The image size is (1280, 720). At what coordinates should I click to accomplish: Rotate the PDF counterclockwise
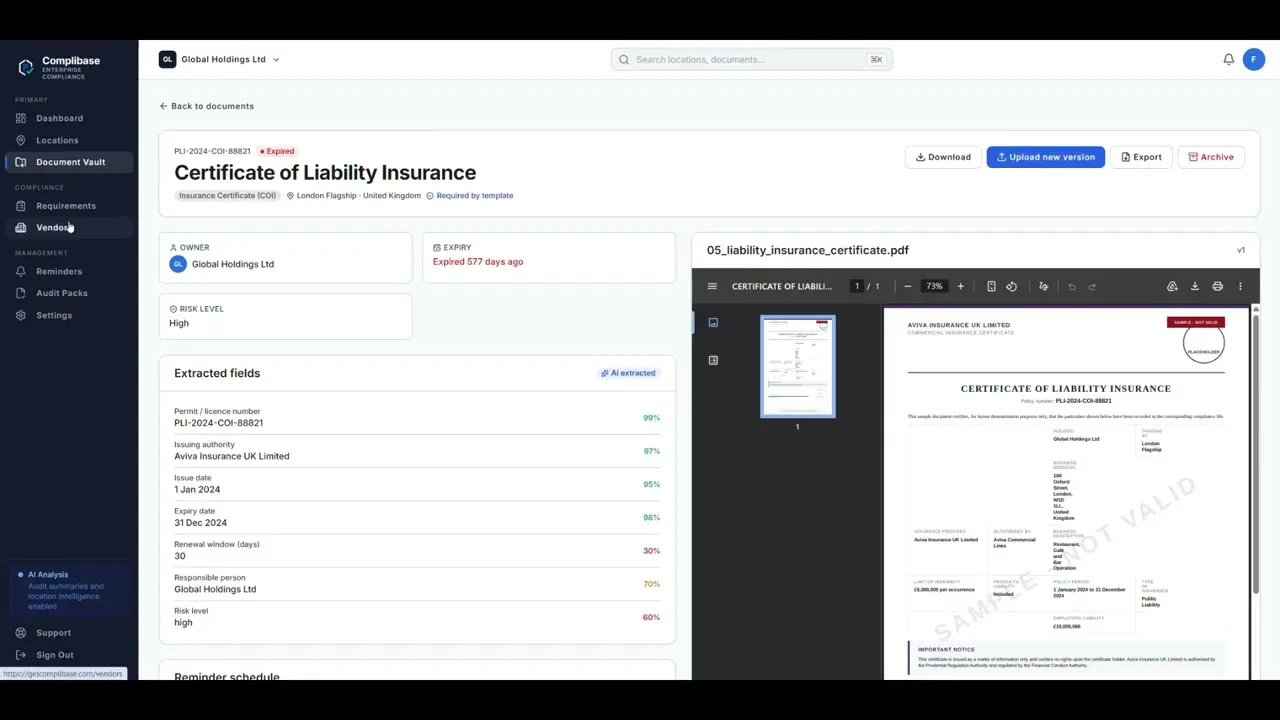point(1012,286)
